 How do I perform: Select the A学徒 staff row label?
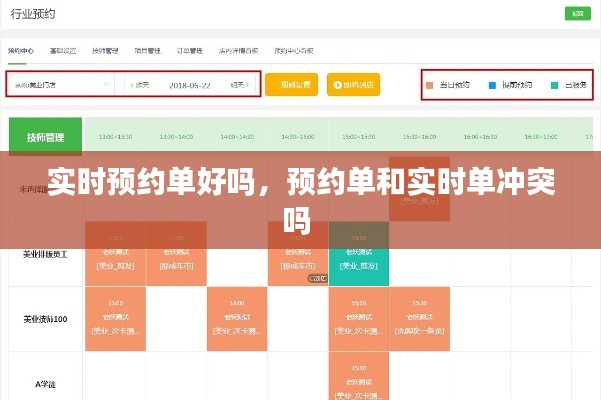(x=45, y=382)
